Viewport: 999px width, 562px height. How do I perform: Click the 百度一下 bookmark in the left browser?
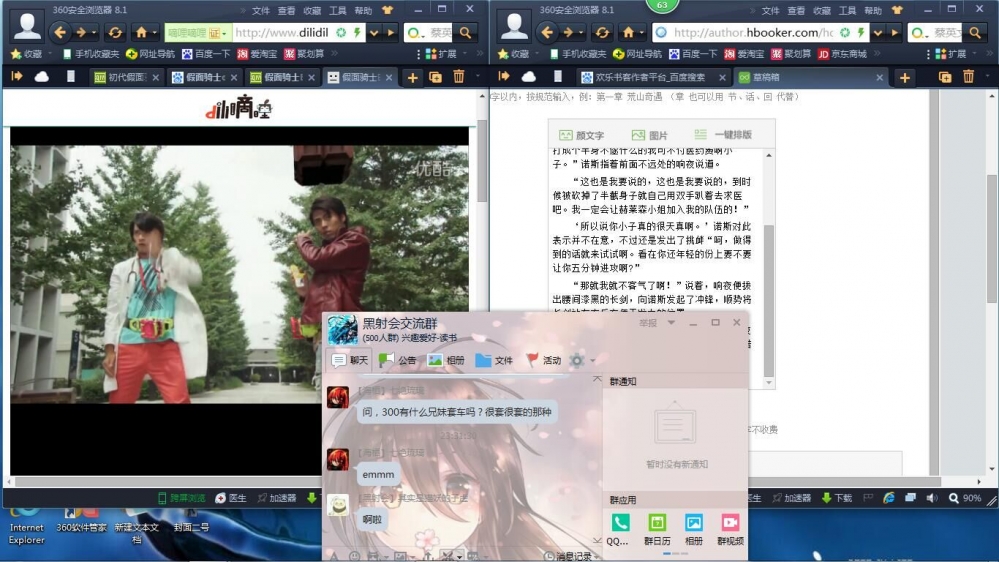pyautogui.click(x=206, y=54)
